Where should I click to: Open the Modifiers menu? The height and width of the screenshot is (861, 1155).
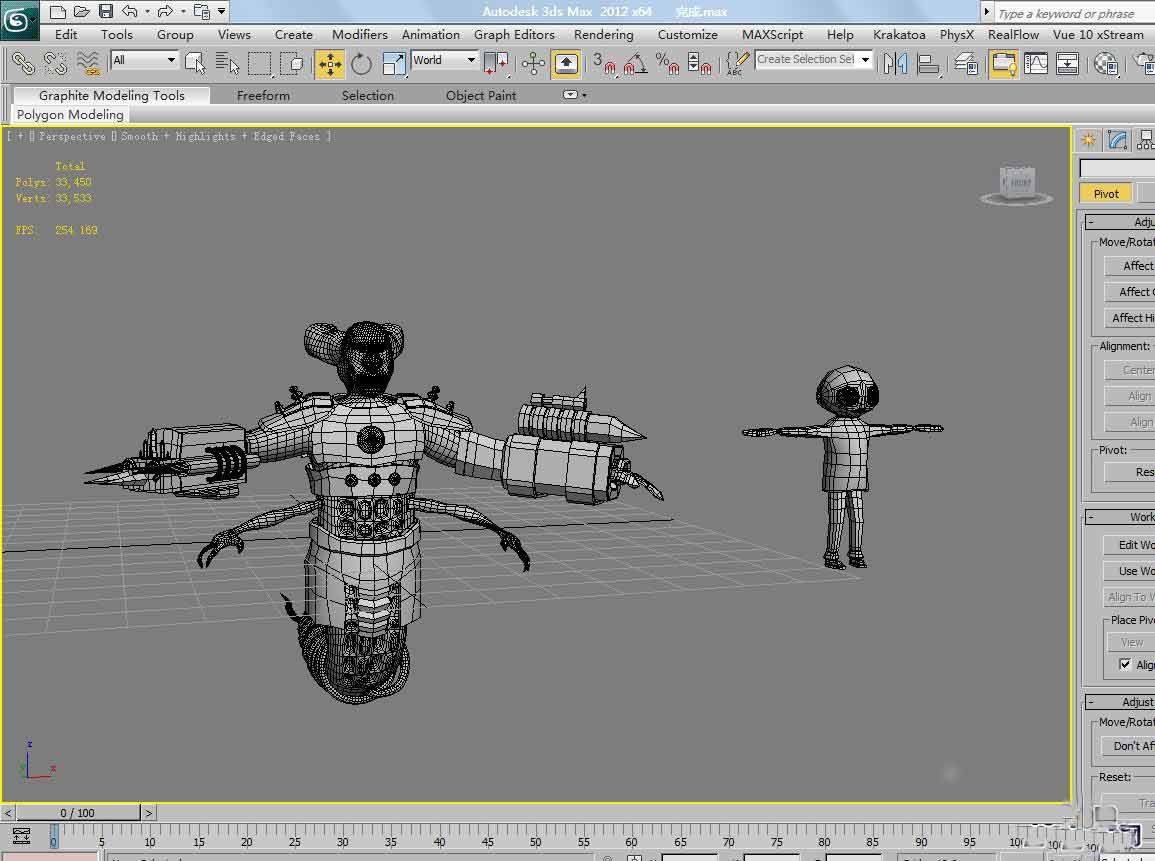[x=359, y=34]
